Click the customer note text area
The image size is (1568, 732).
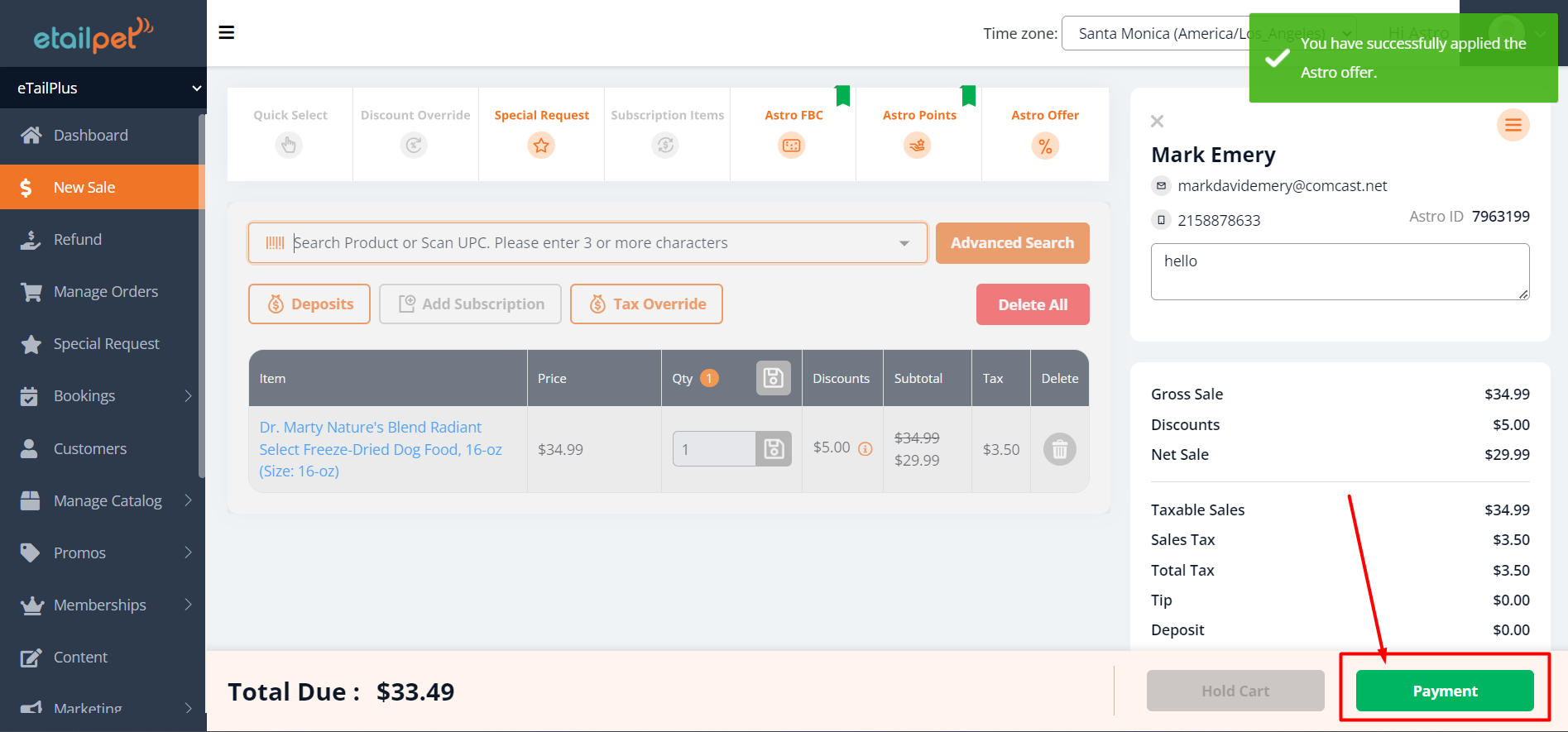tap(1339, 271)
